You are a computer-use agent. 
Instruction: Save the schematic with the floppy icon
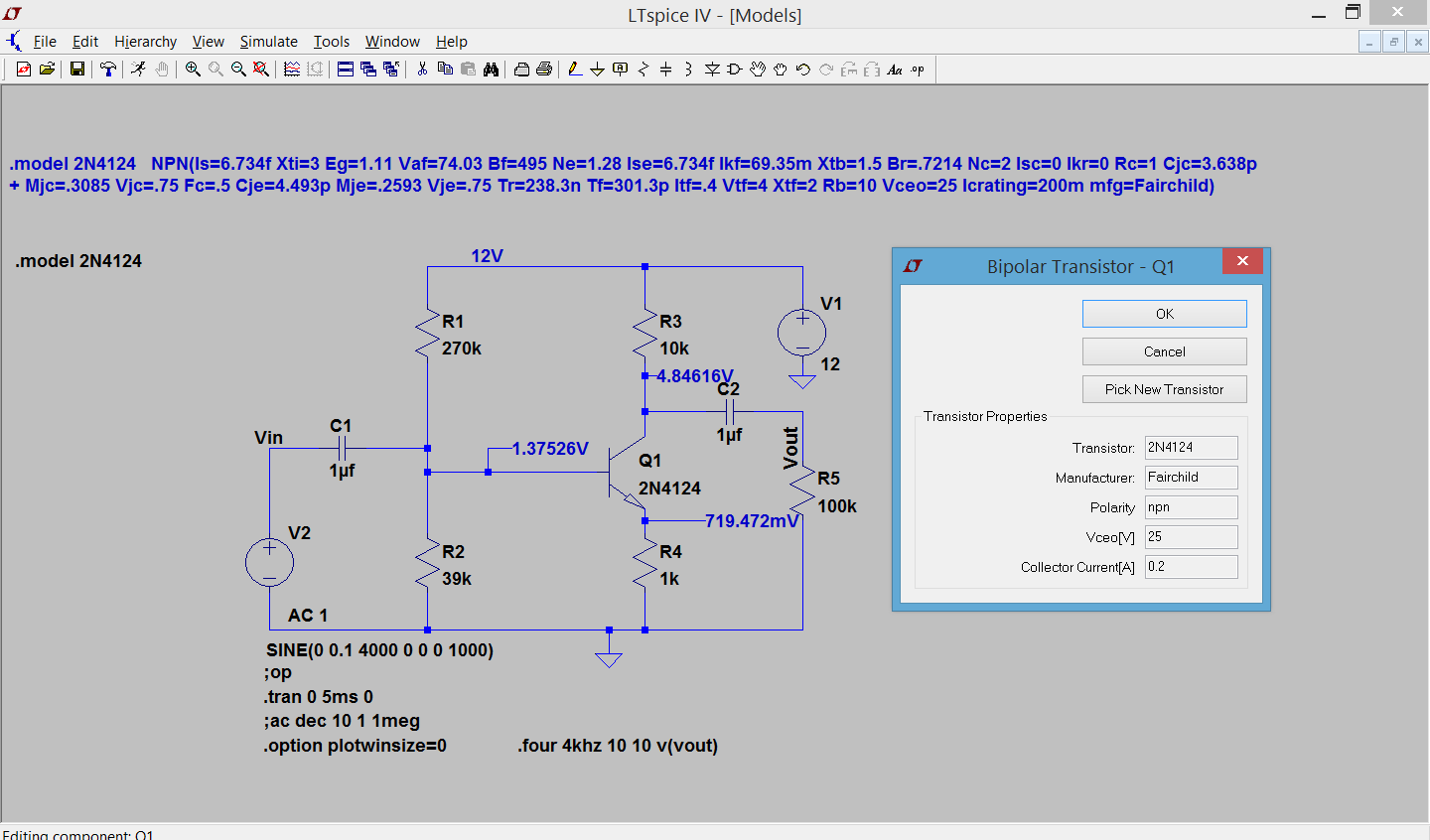point(76,70)
